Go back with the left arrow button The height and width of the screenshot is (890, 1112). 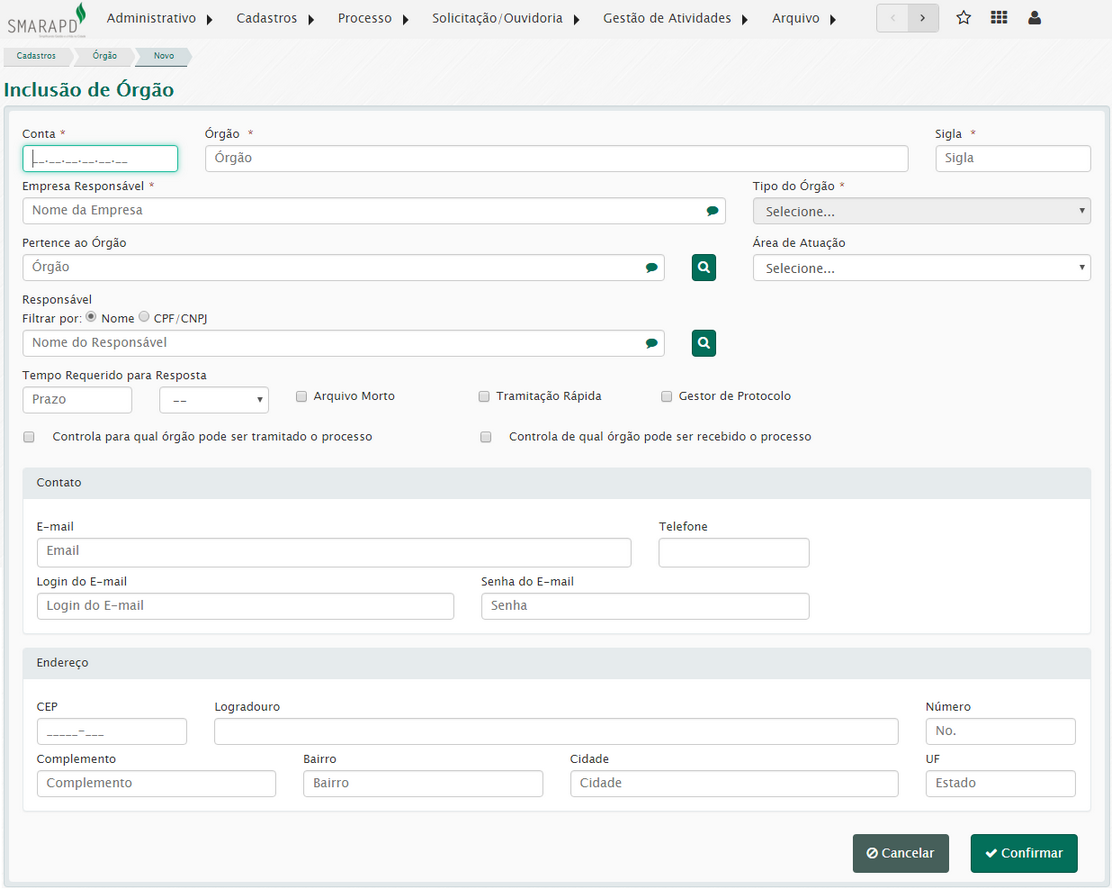point(893,18)
